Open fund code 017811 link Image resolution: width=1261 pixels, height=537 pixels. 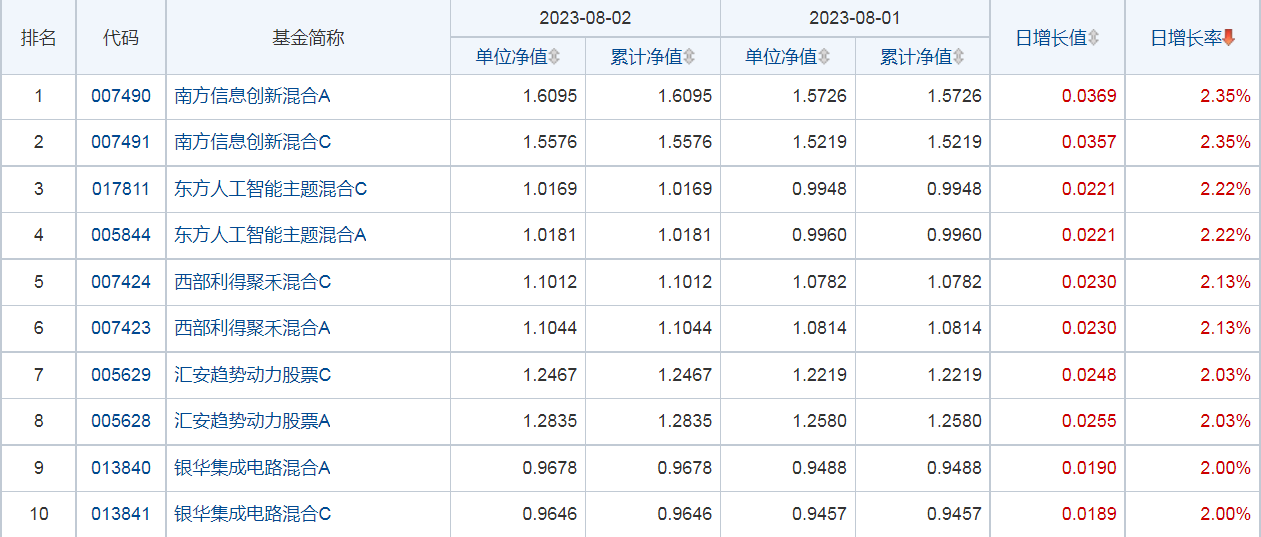[x=121, y=189]
